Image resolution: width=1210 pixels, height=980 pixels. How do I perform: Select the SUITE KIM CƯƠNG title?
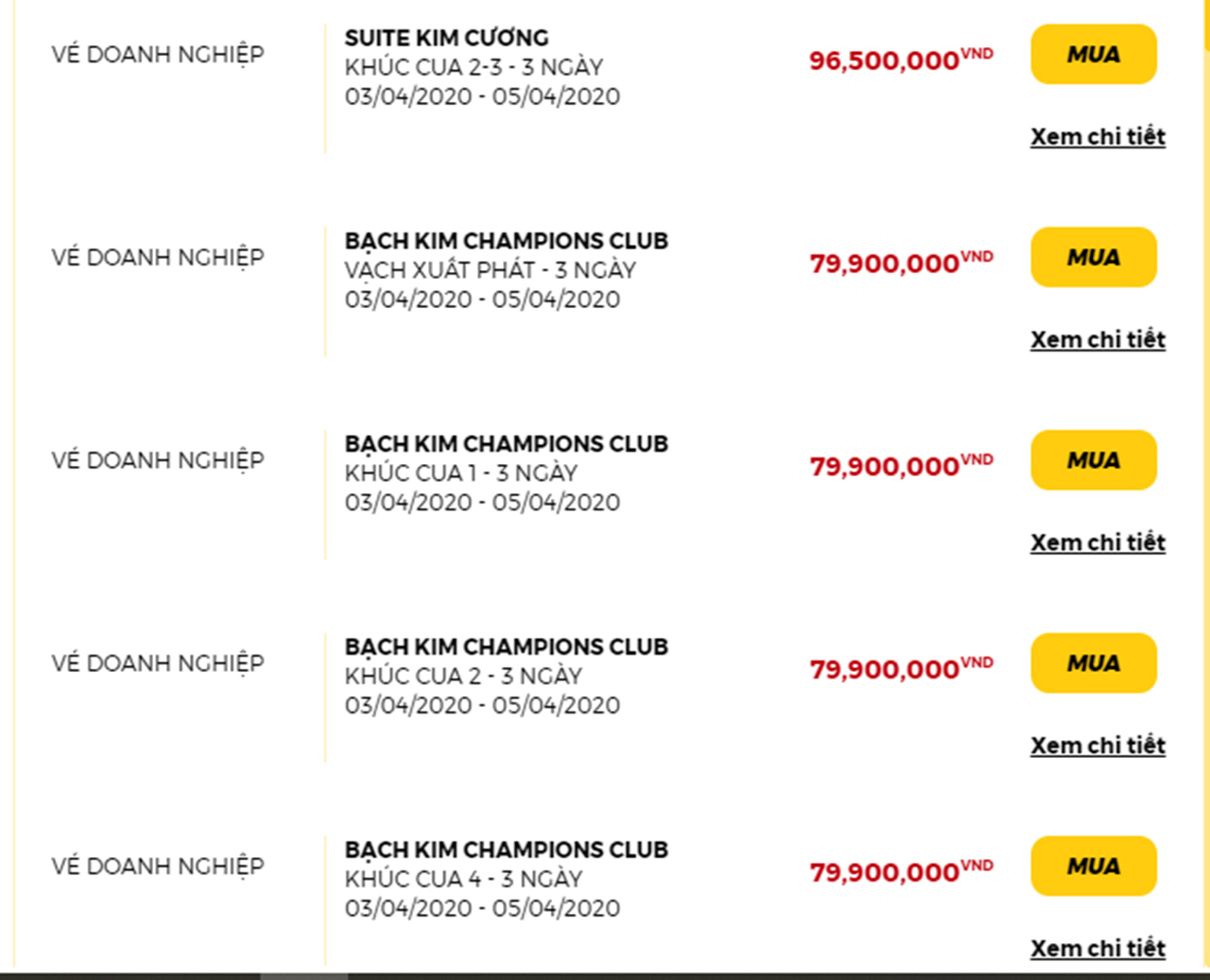pos(446,38)
